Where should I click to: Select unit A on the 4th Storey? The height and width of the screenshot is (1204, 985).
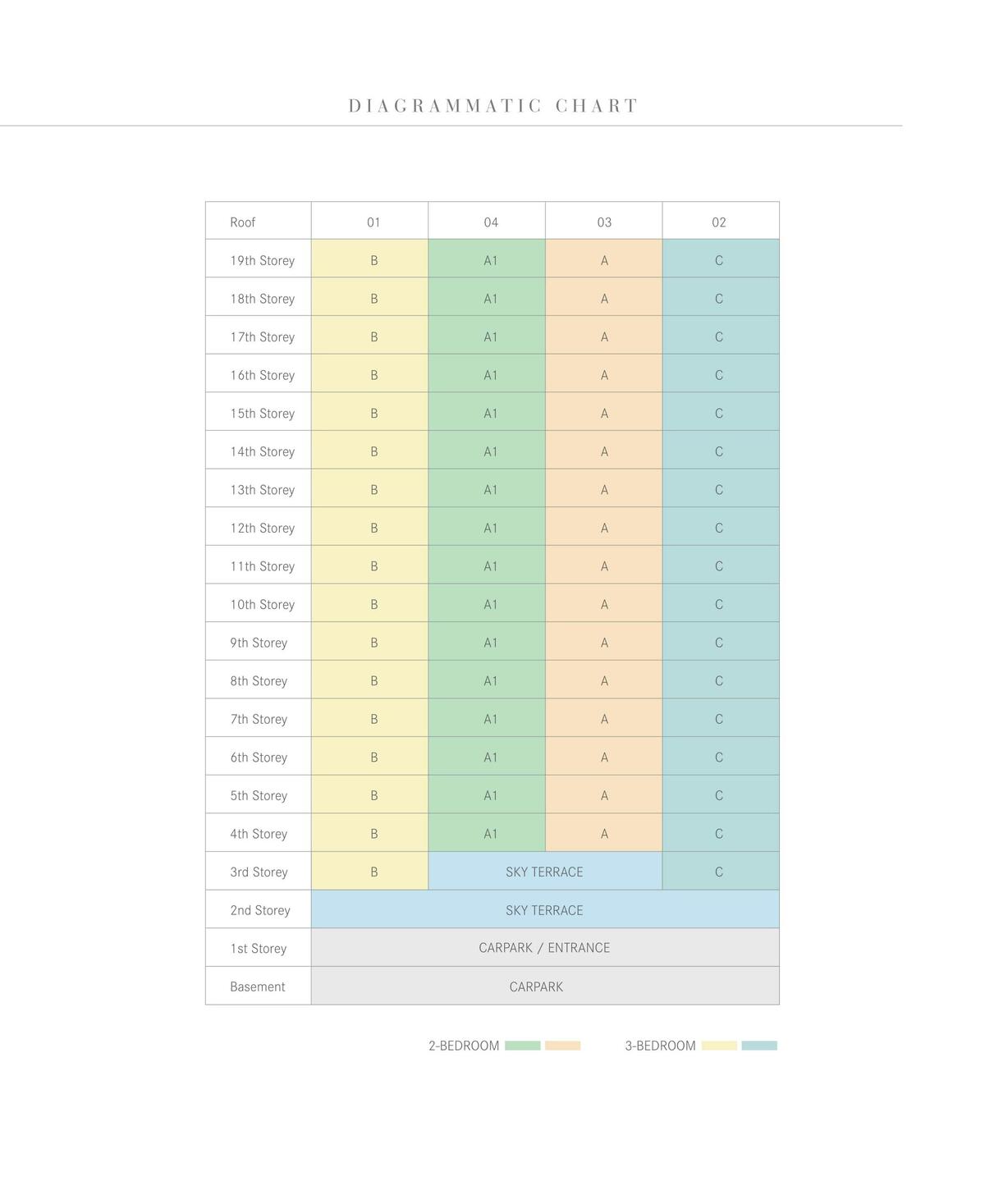point(604,832)
